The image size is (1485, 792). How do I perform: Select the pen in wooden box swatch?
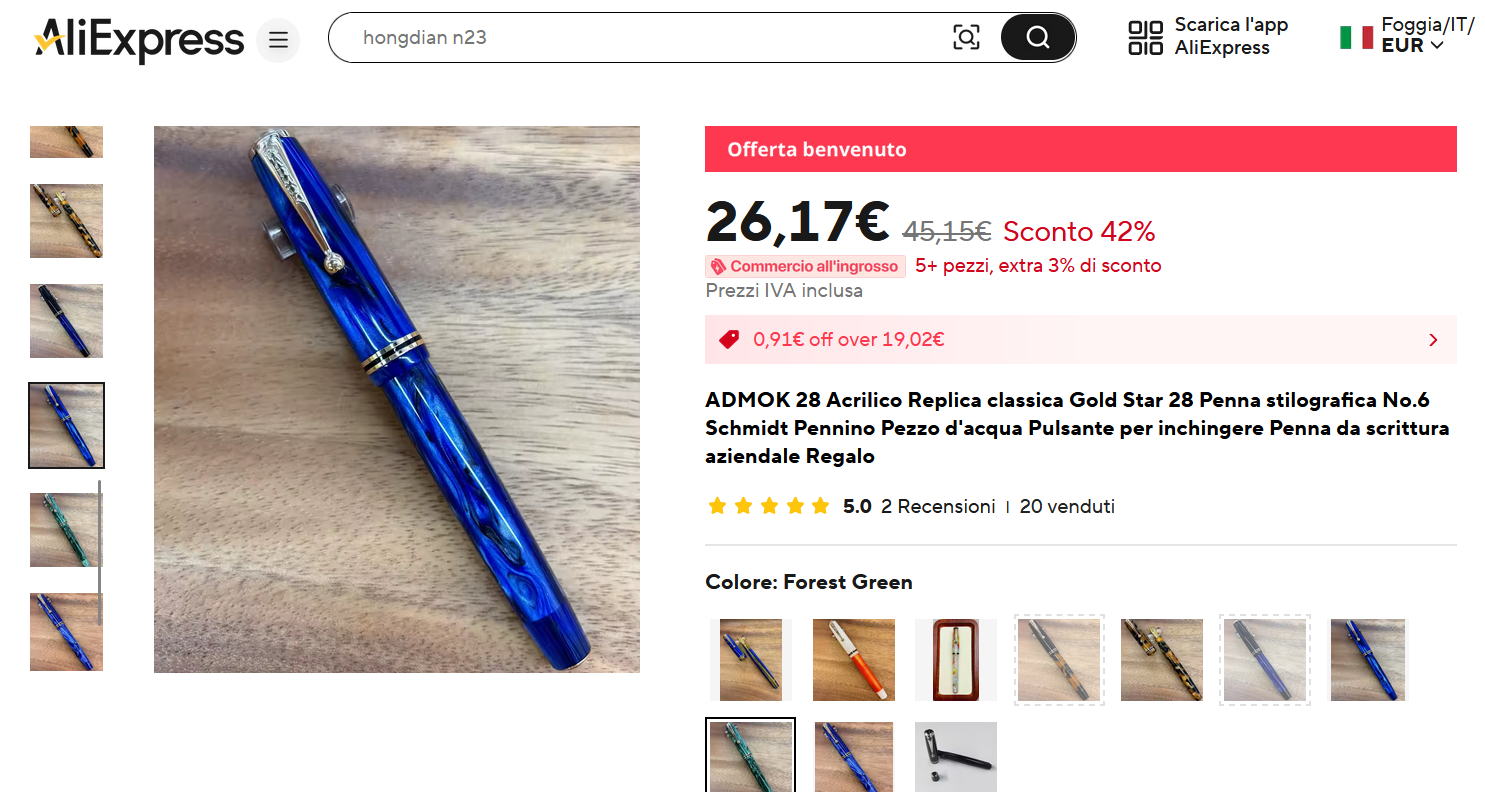[955, 660]
